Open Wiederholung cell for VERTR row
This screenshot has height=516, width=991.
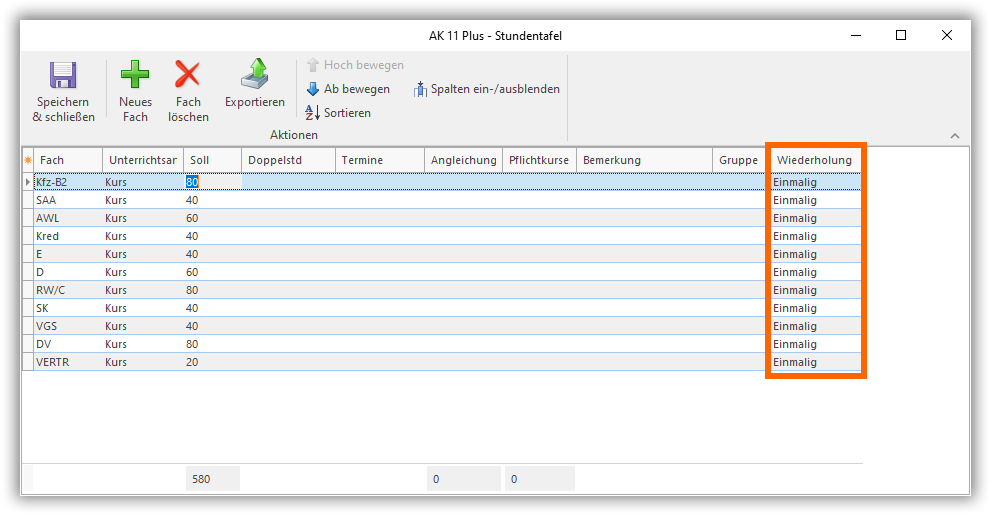coord(814,362)
